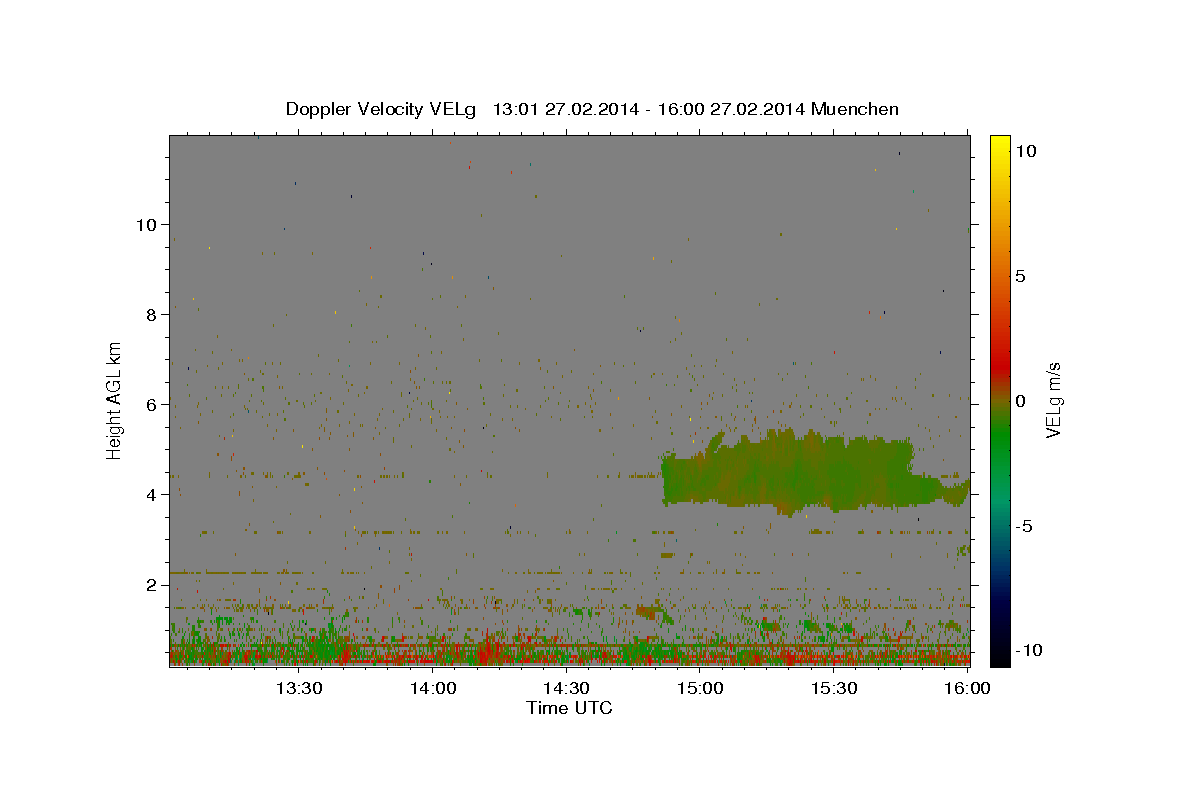
Task: Click the colorbar label '0'
Action: coord(1020,401)
